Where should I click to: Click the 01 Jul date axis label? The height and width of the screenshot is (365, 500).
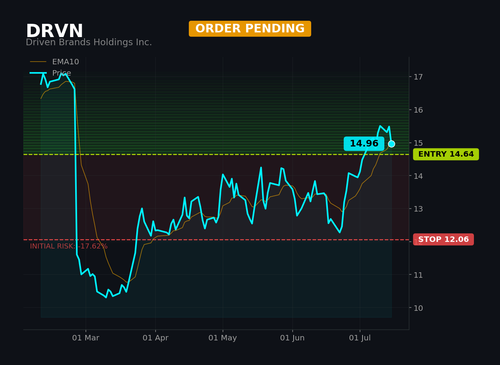360,338
